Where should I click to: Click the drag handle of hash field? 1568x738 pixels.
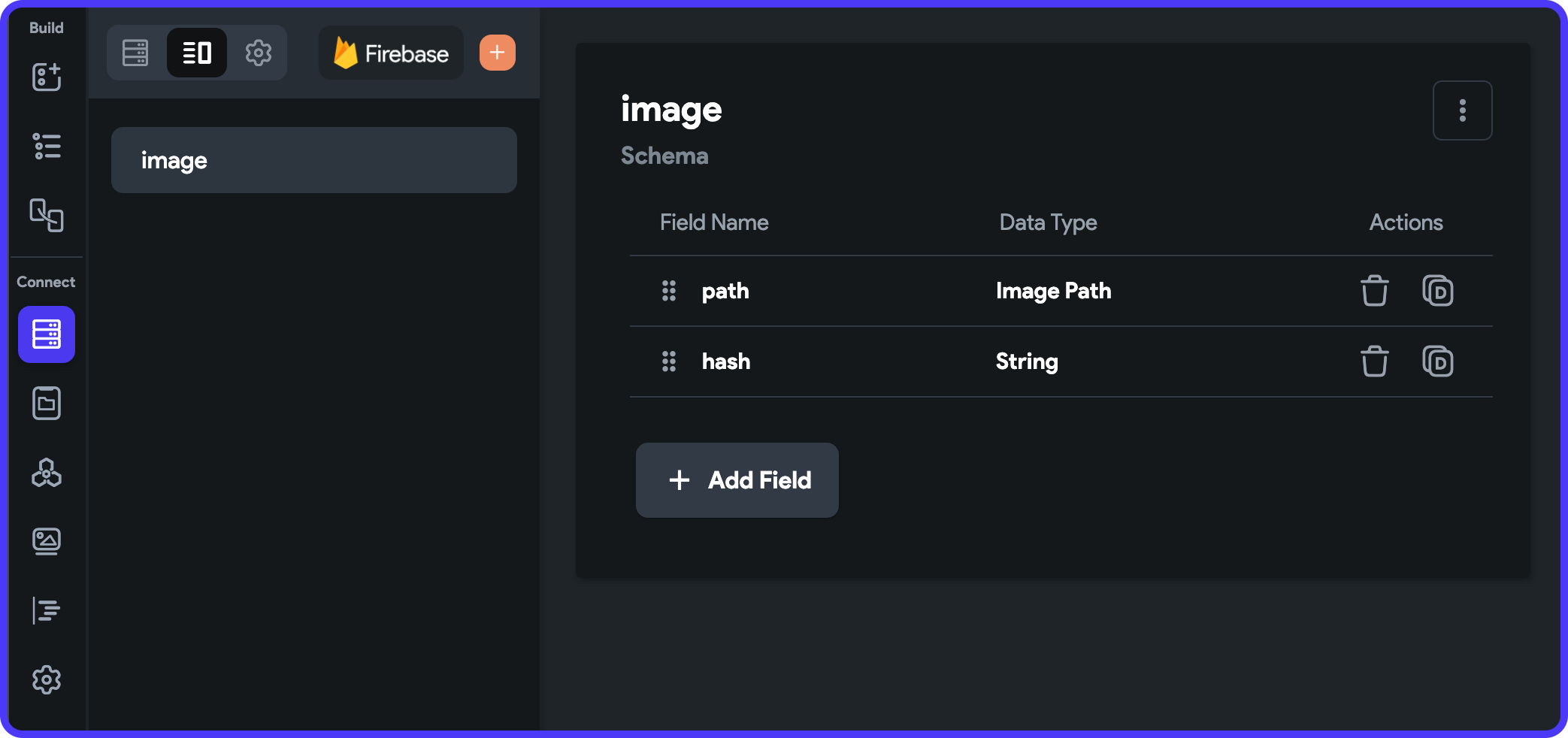(669, 361)
